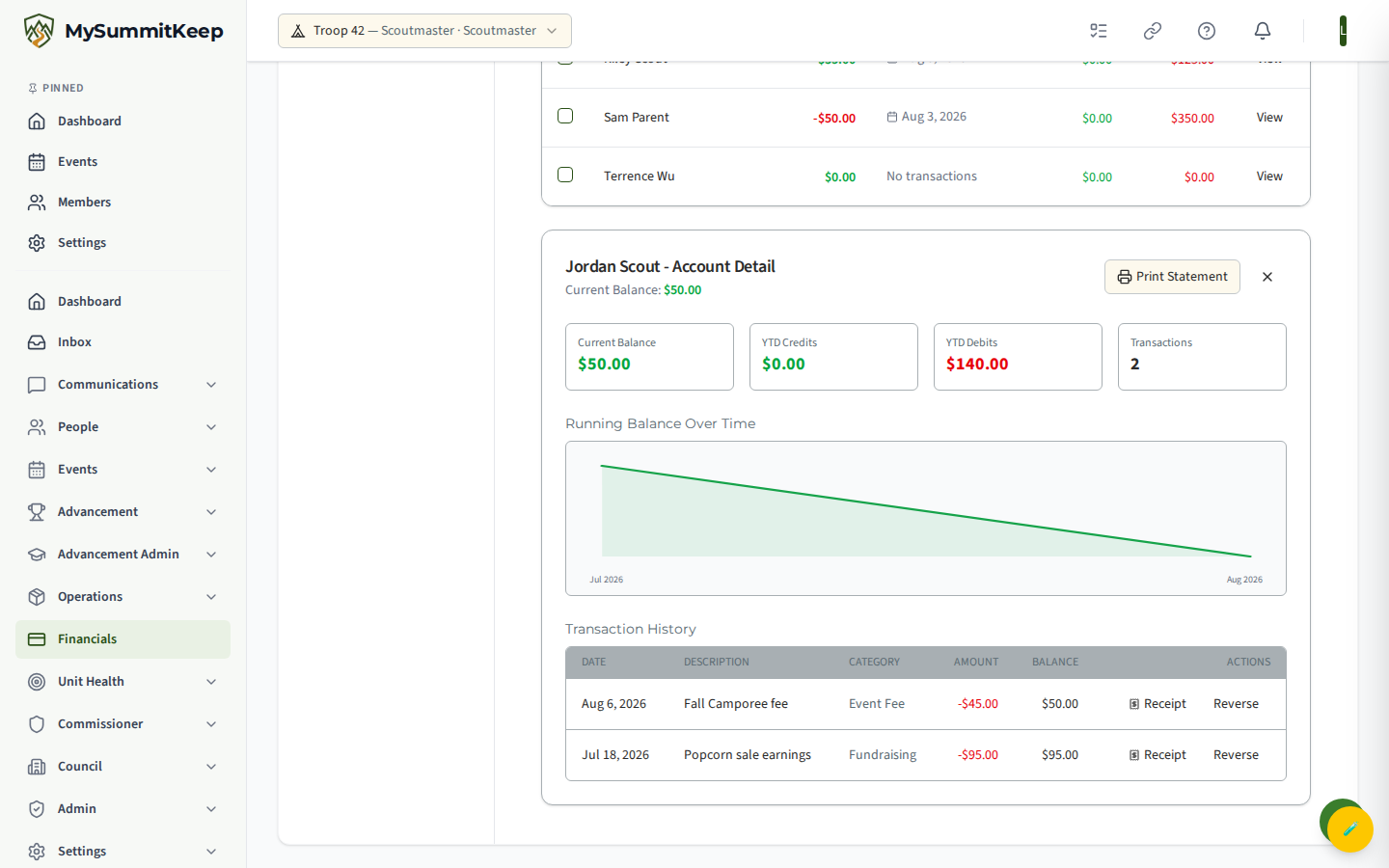Click the Inbox tray icon
Viewport: 1389px width, 868px height.
37,341
